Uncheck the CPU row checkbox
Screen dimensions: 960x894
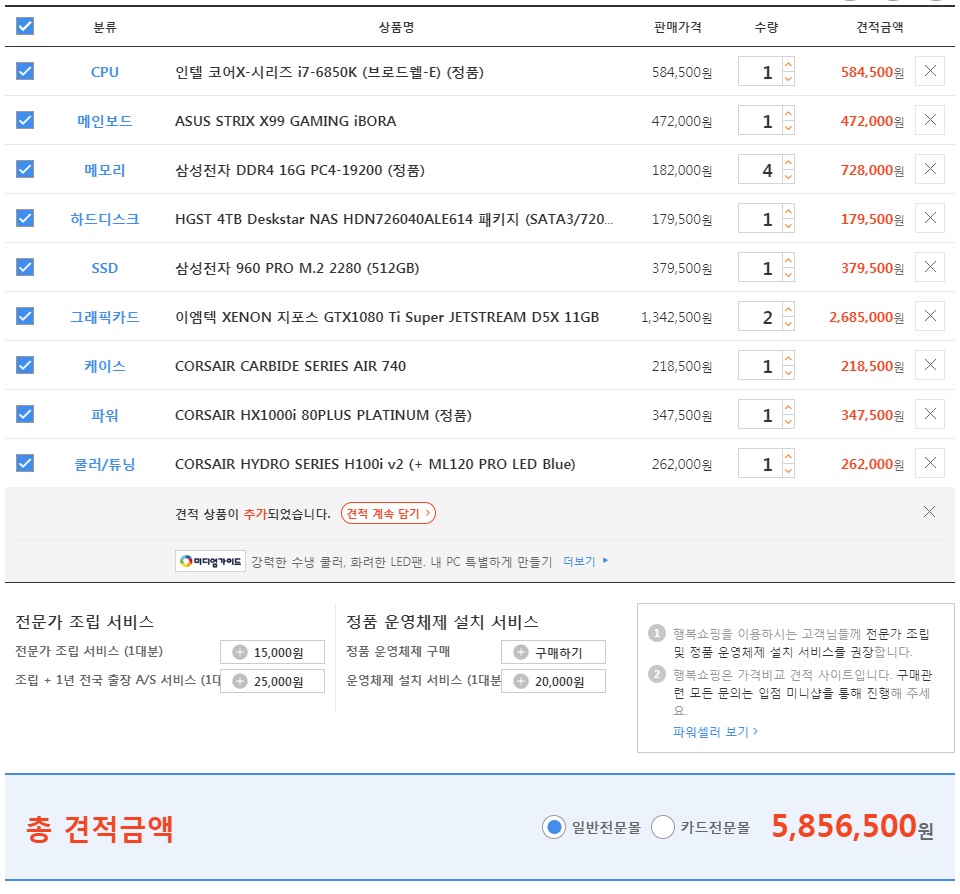click(25, 71)
